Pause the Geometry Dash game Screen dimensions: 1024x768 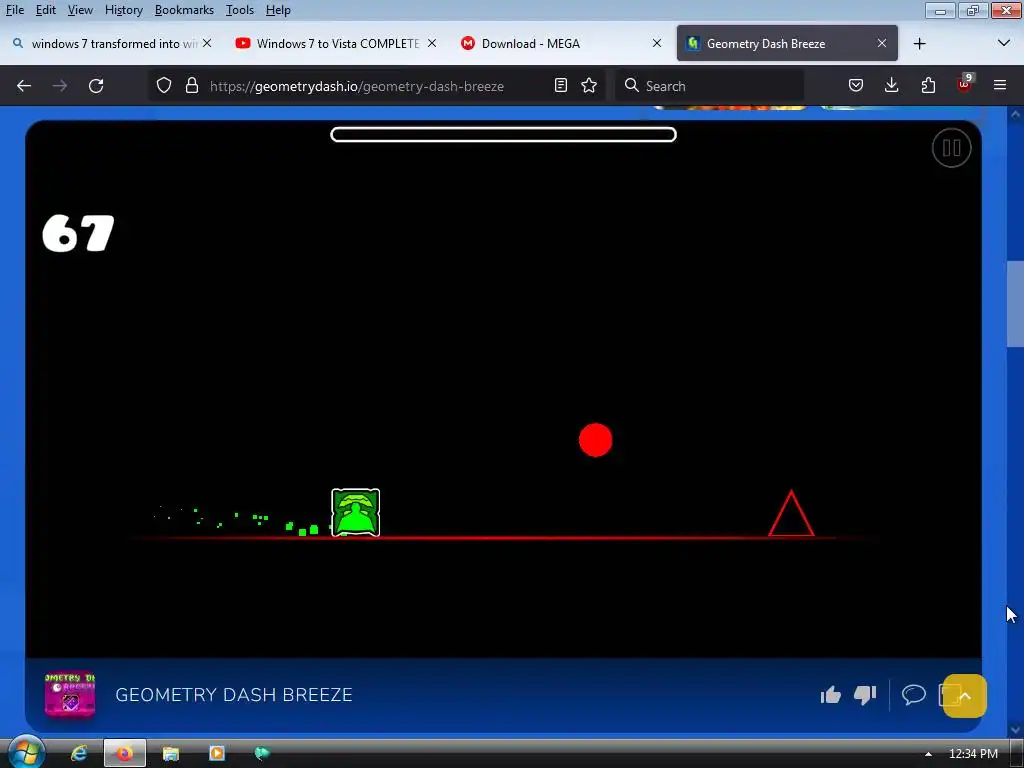pyautogui.click(x=951, y=148)
